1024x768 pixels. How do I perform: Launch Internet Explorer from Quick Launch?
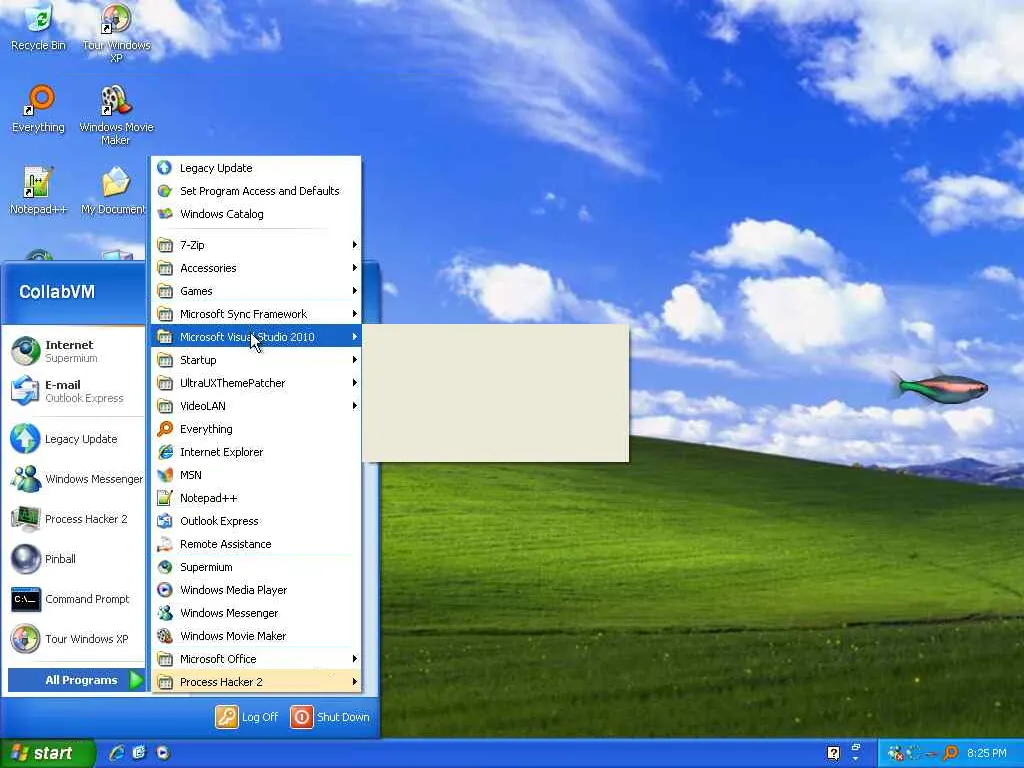click(117, 753)
